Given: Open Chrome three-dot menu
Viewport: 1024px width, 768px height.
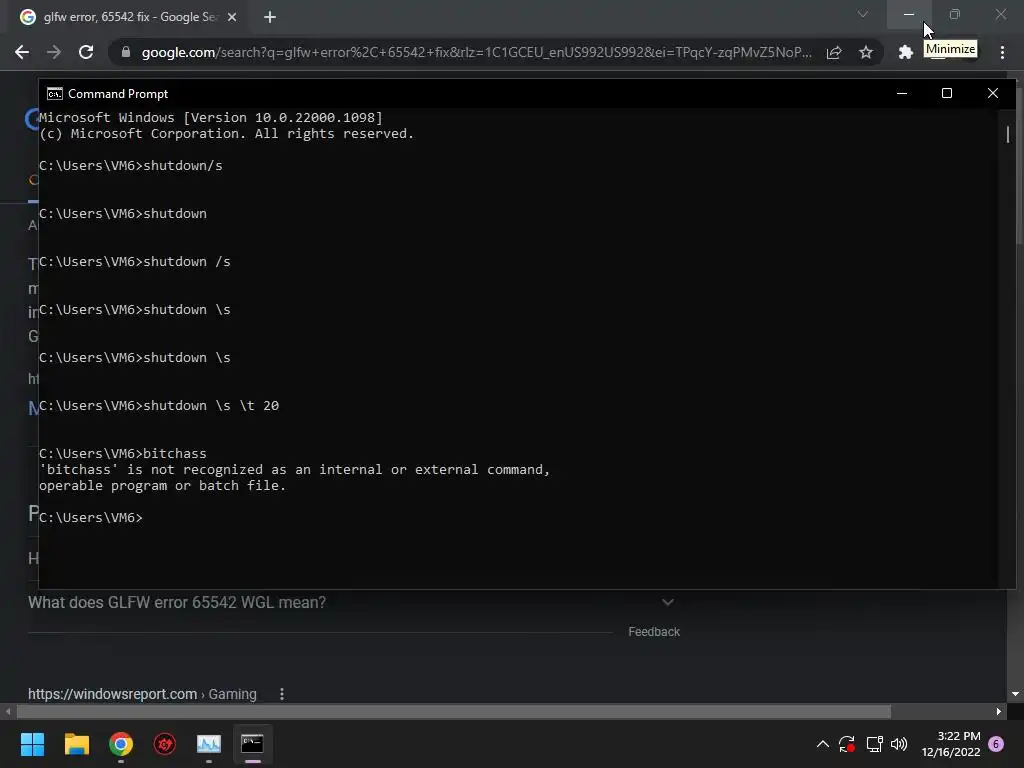Looking at the screenshot, I should 1002,52.
